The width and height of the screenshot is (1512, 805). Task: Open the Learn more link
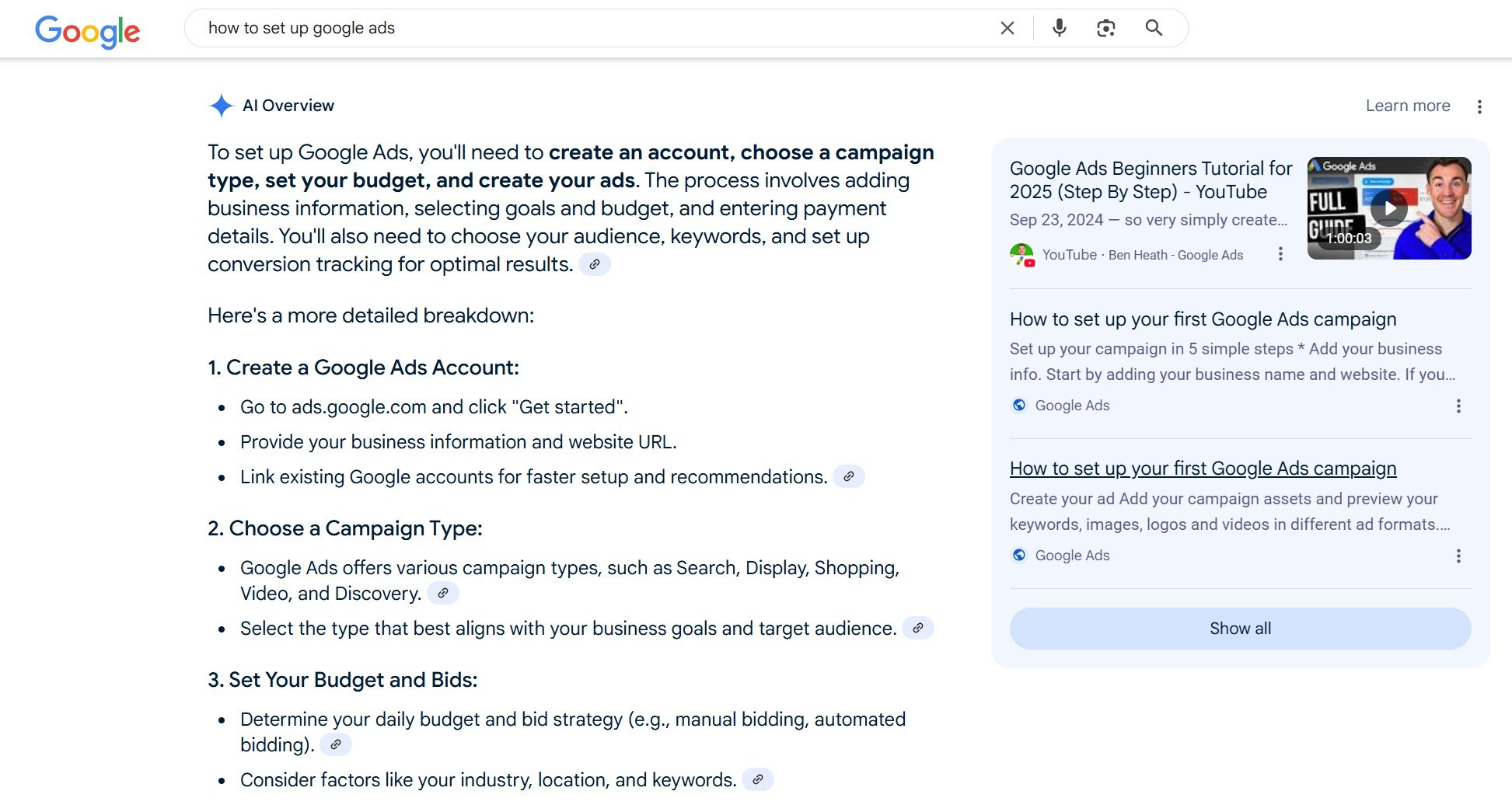point(1407,106)
